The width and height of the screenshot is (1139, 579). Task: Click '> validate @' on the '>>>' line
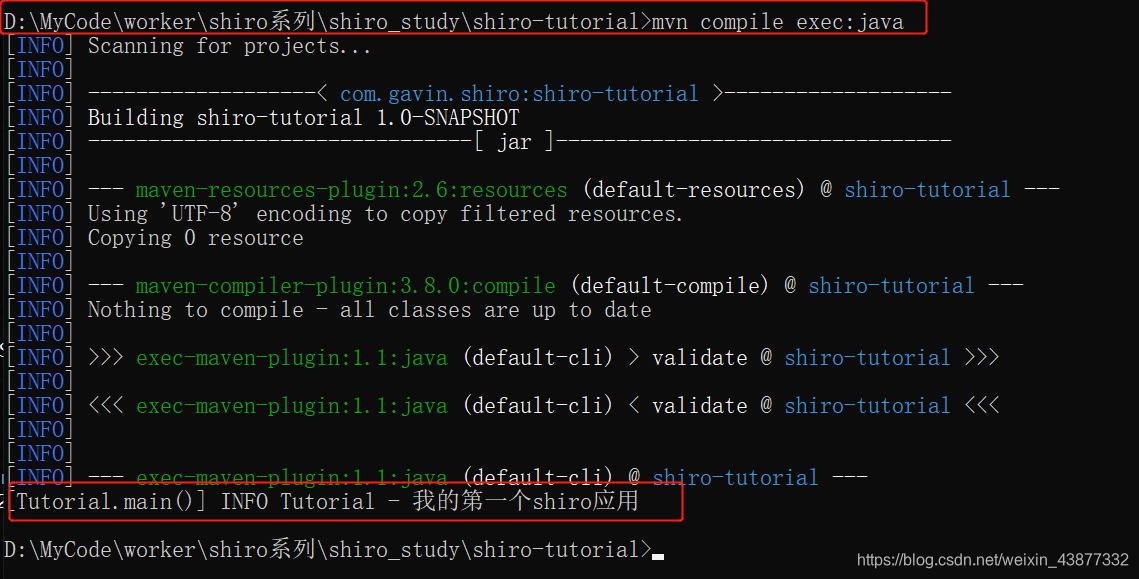(x=700, y=357)
